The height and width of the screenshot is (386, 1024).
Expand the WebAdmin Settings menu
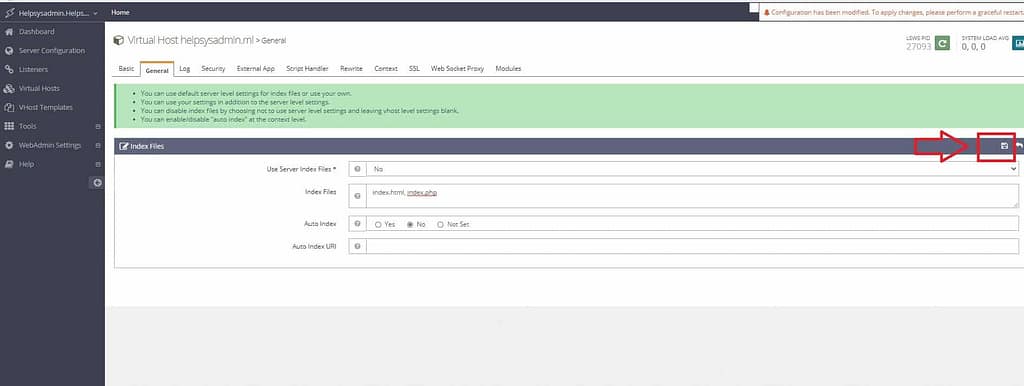52,145
